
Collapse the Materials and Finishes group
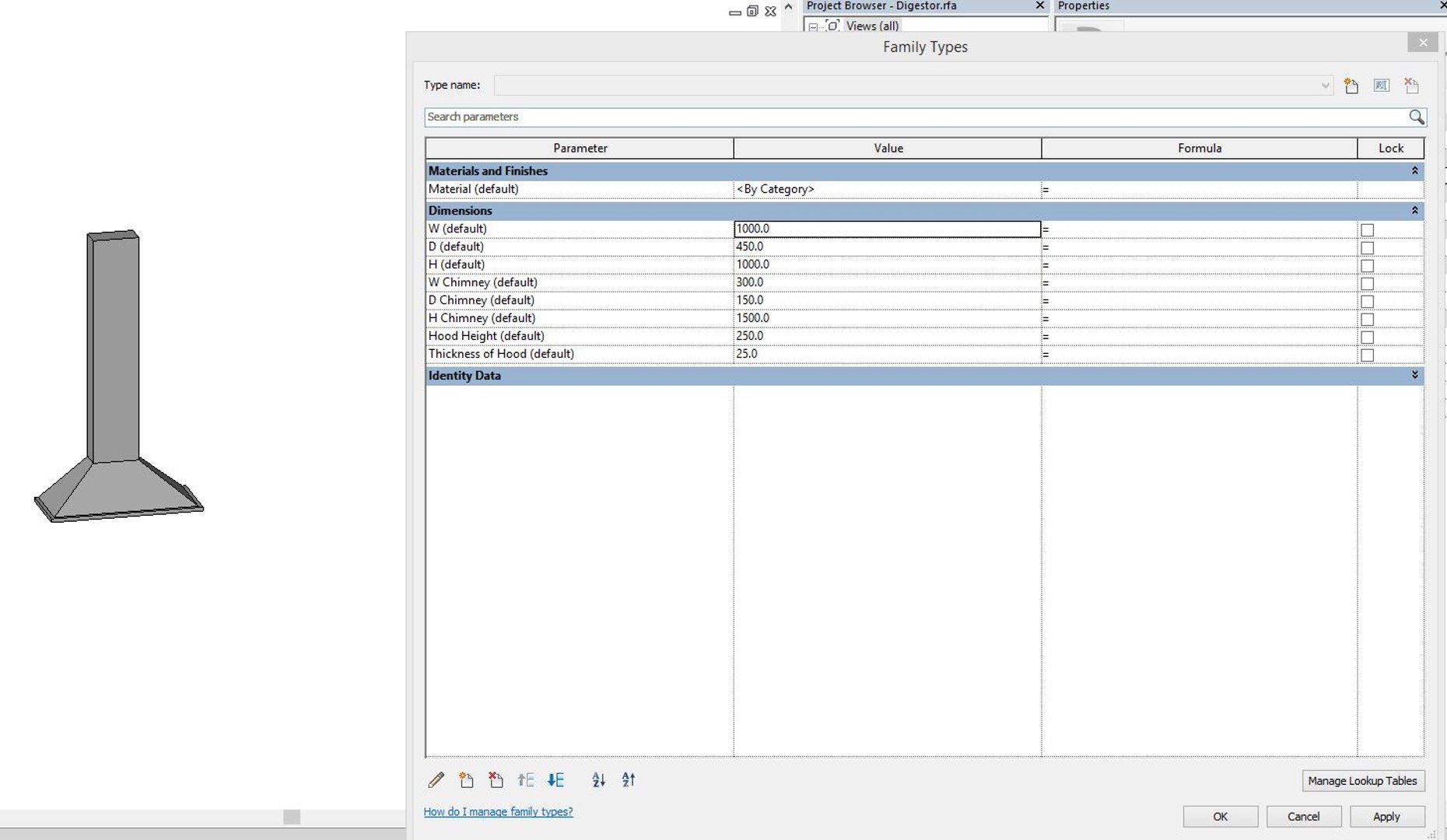(1414, 171)
